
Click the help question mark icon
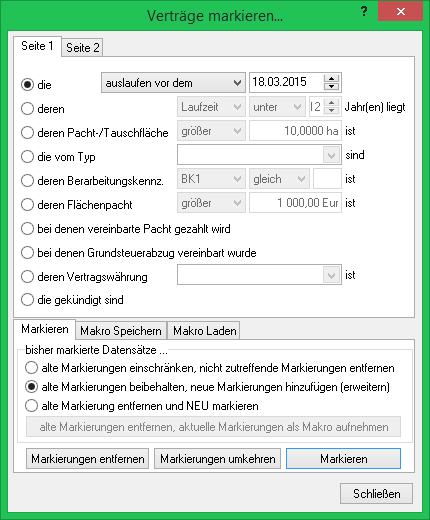point(364,12)
